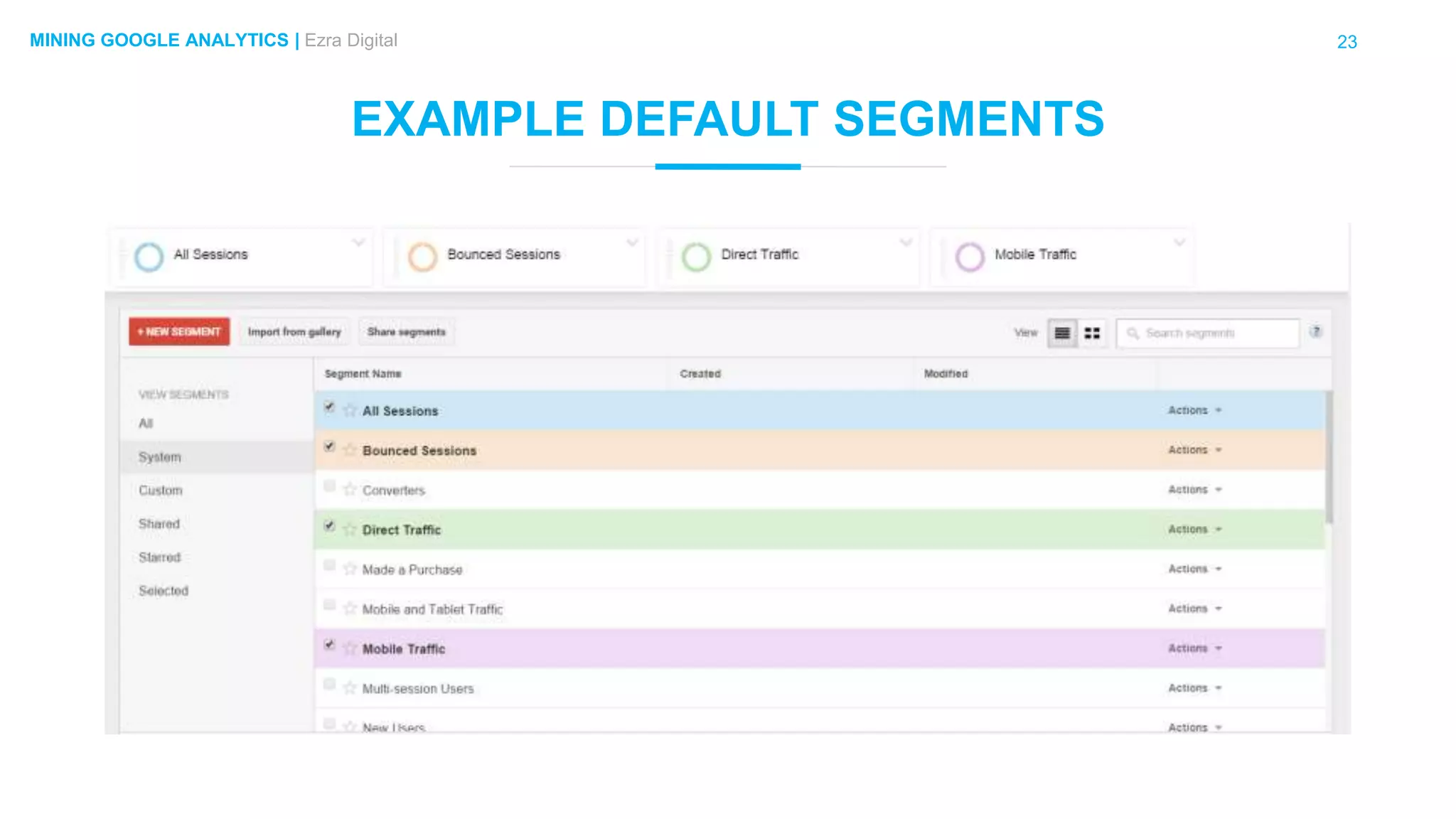Expand the Bounced Sessions card chevron
The width and height of the screenshot is (1456, 819).
(x=632, y=242)
